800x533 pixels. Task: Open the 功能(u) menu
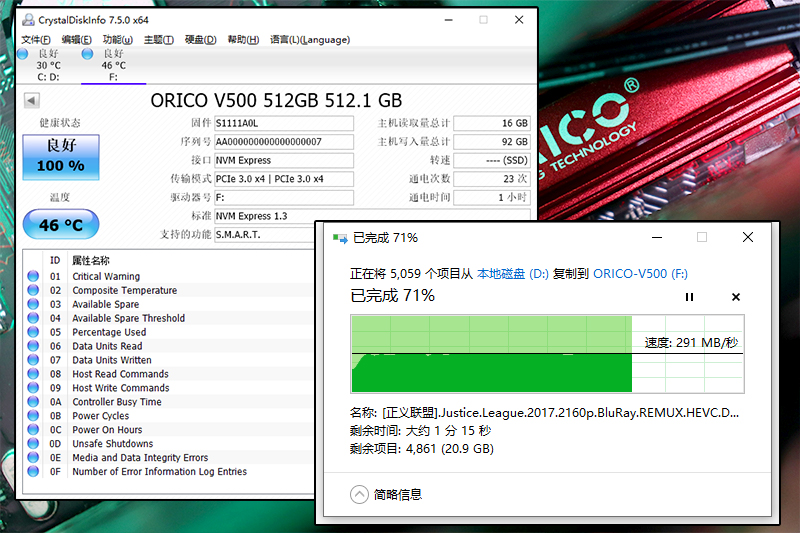(117, 40)
